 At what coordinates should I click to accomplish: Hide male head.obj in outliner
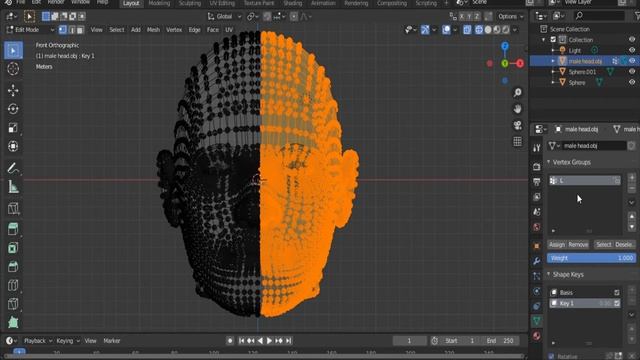(632, 61)
